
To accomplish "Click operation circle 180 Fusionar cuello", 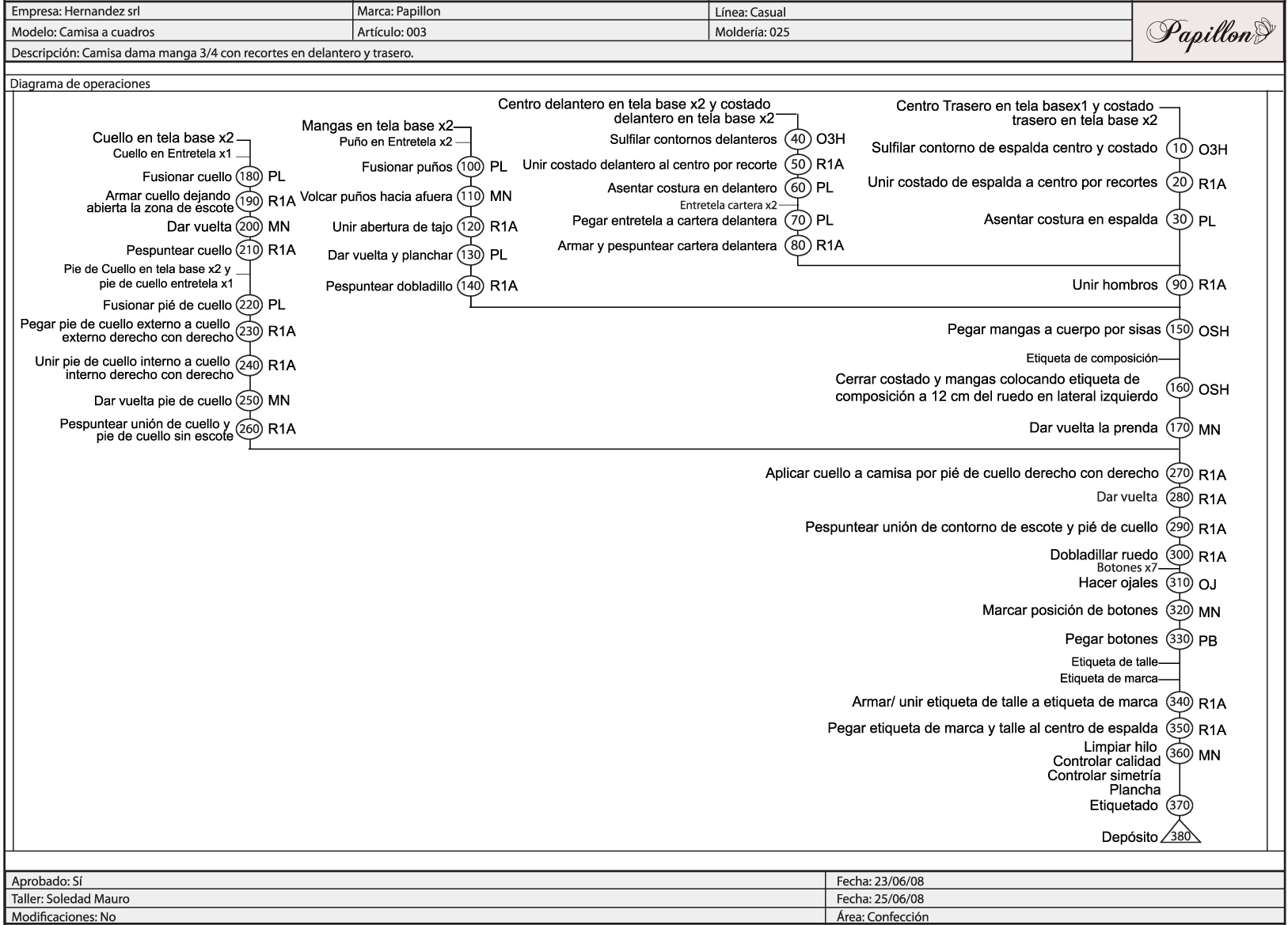I will click(x=249, y=176).
